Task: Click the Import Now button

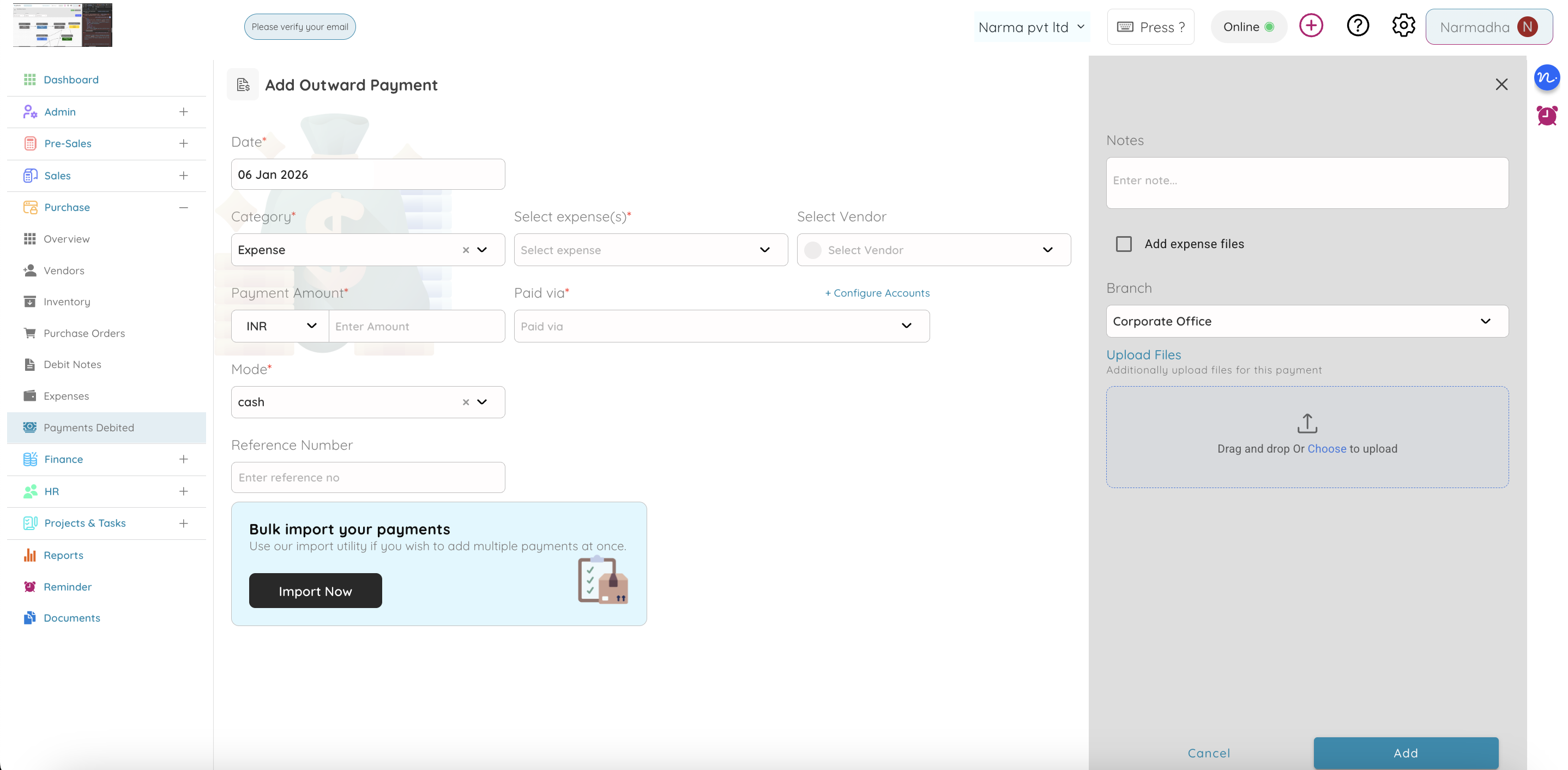Action: pyautogui.click(x=315, y=591)
